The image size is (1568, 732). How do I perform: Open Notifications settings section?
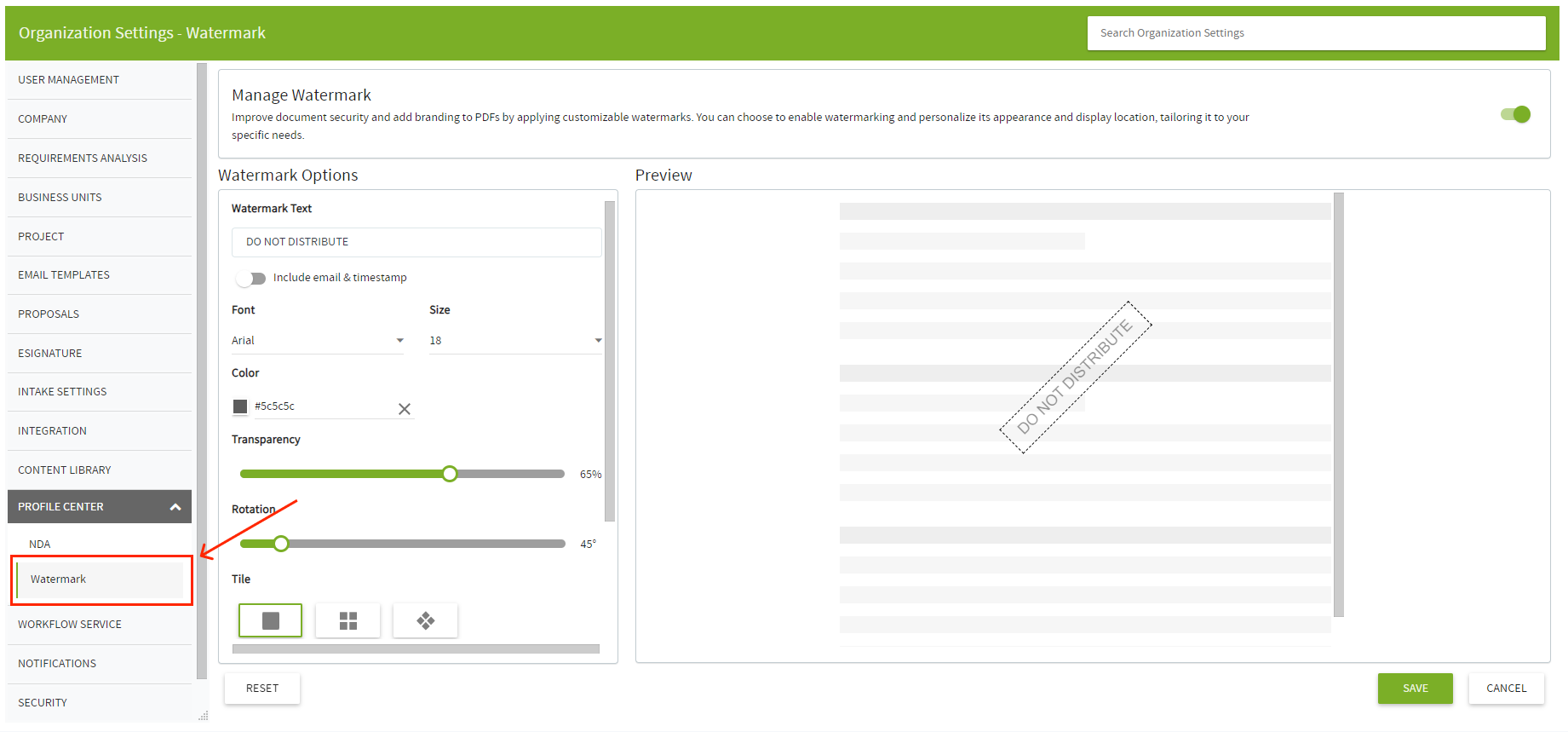tap(99, 664)
